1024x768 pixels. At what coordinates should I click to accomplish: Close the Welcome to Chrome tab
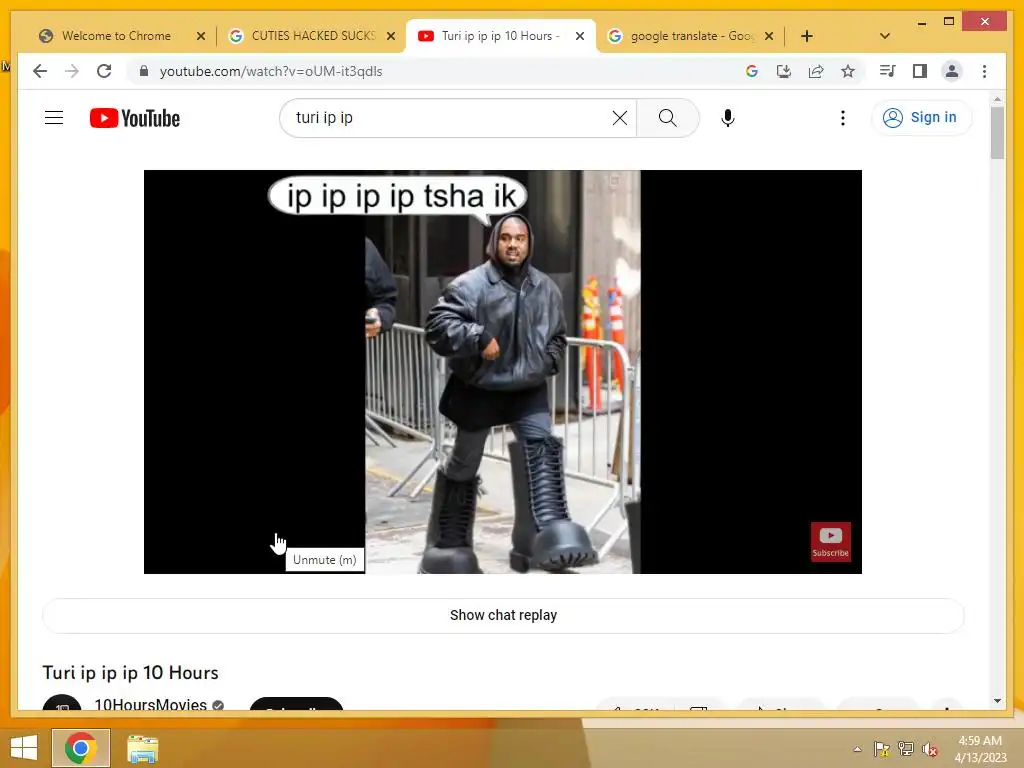tap(201, 36)
